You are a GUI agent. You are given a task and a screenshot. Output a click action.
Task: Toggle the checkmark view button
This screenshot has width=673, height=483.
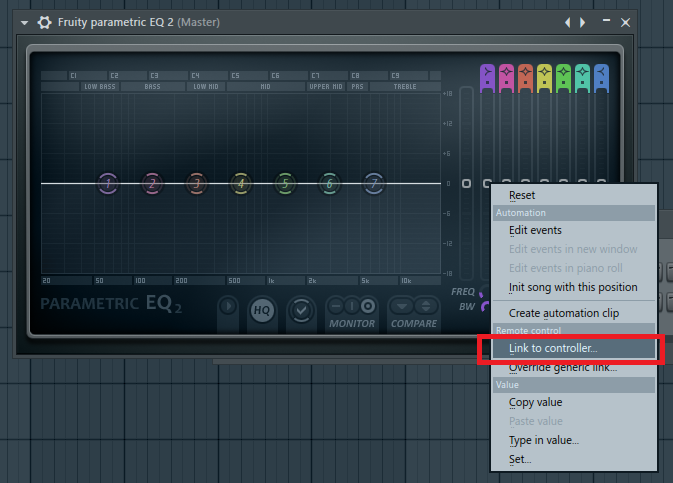pos(301,310)
